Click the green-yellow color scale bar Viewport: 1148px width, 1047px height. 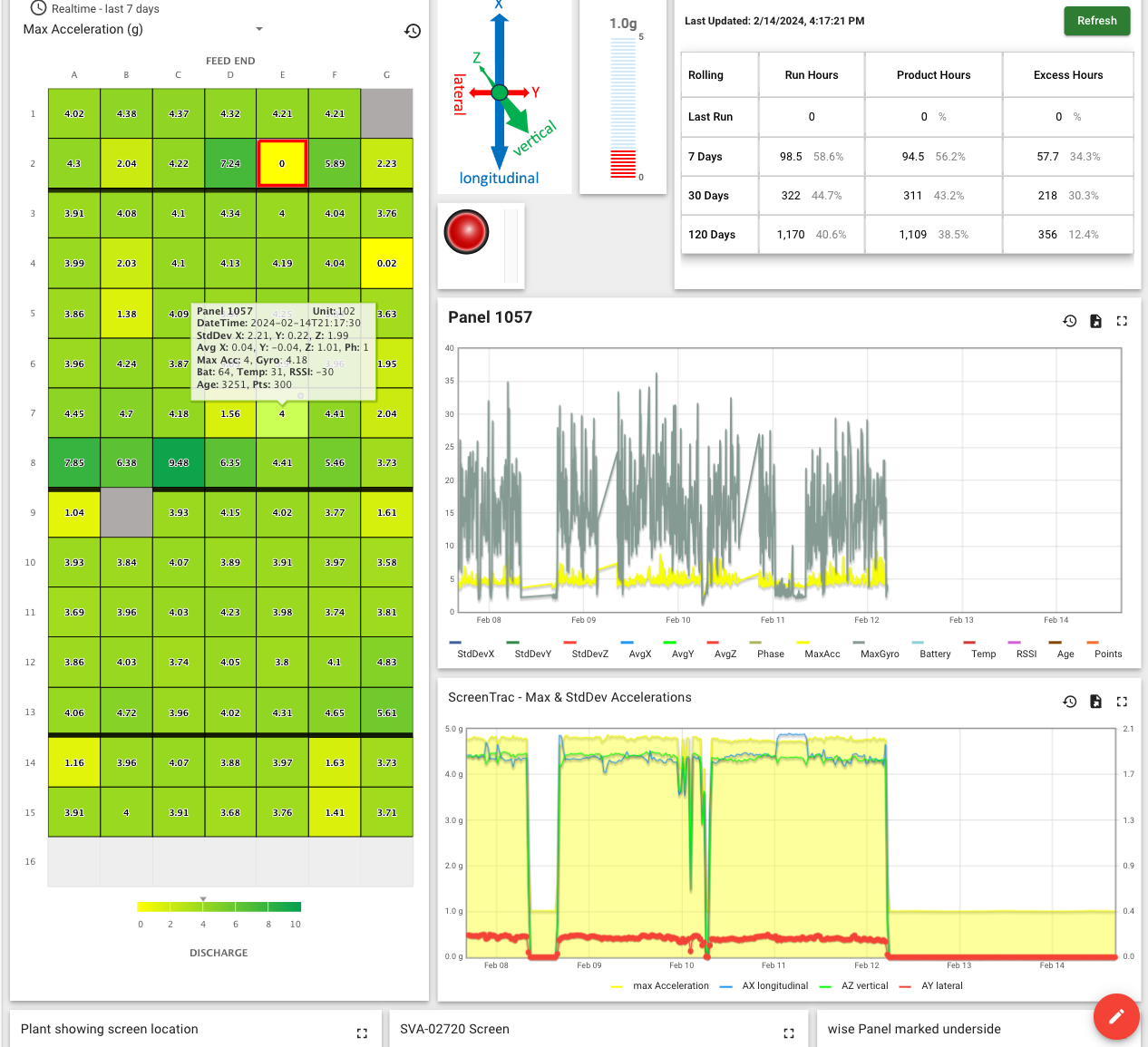click(x=219, y=906)
